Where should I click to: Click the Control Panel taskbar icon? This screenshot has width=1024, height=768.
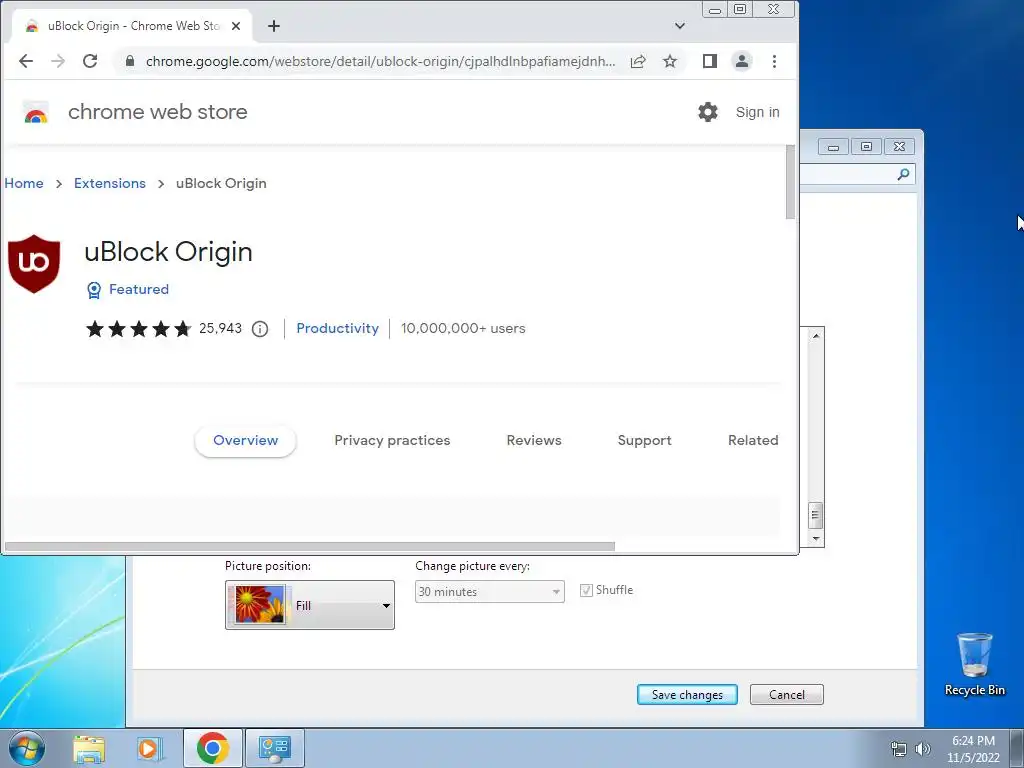tap(274, 748)
